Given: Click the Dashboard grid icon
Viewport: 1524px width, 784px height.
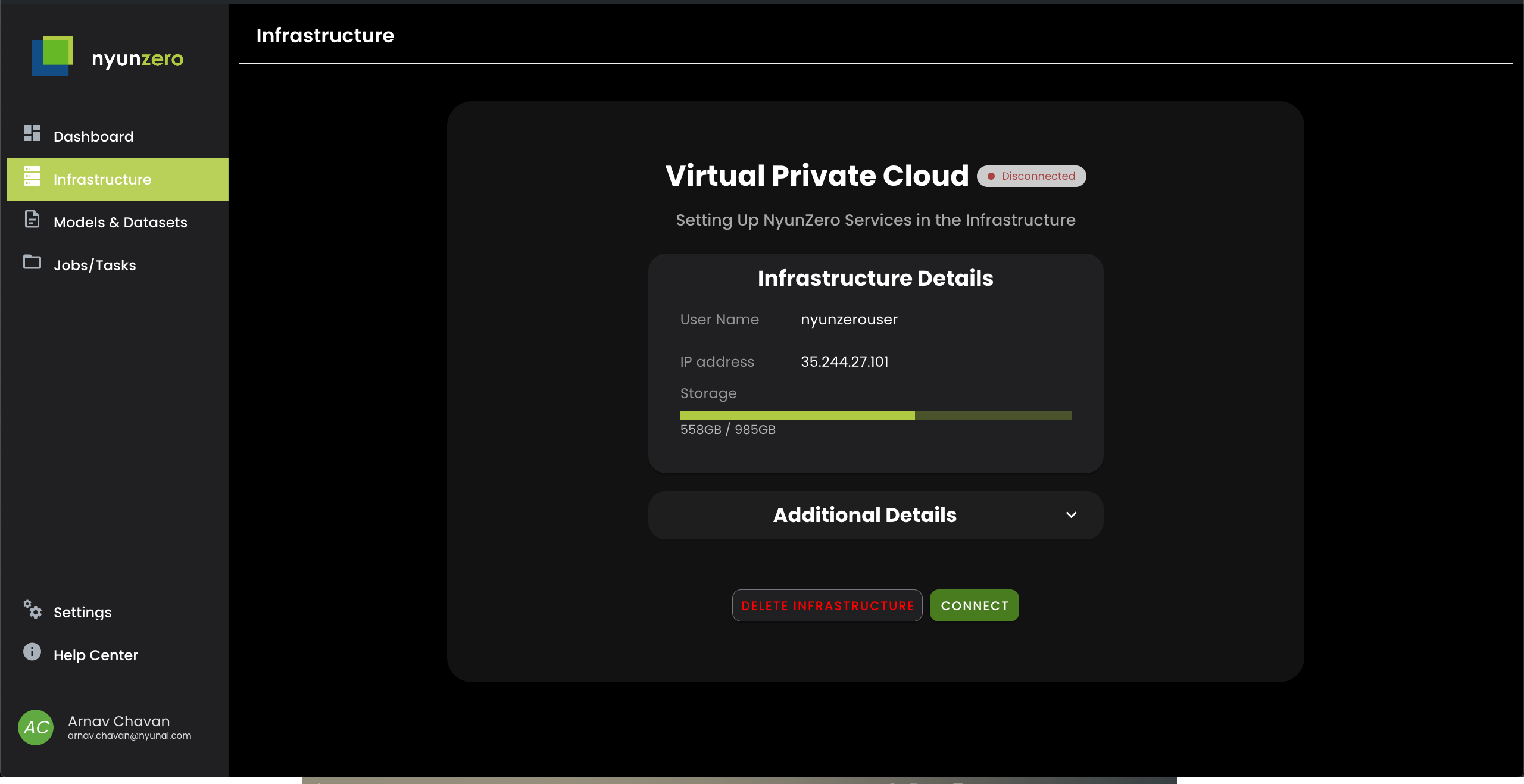Looking at the screenshot, I should click(32, 133).
